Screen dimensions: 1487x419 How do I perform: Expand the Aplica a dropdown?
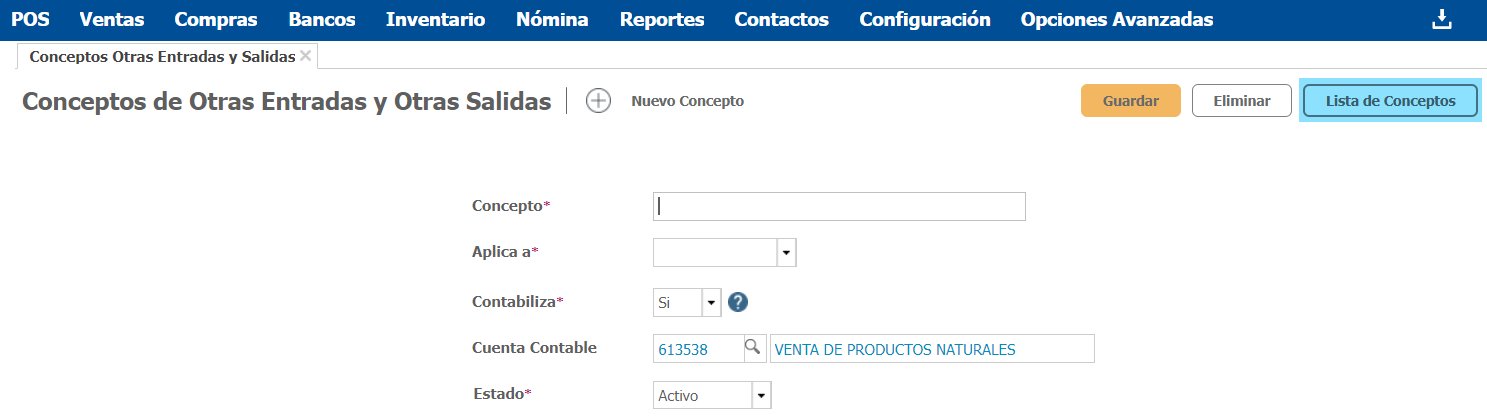tap(786, 253)
